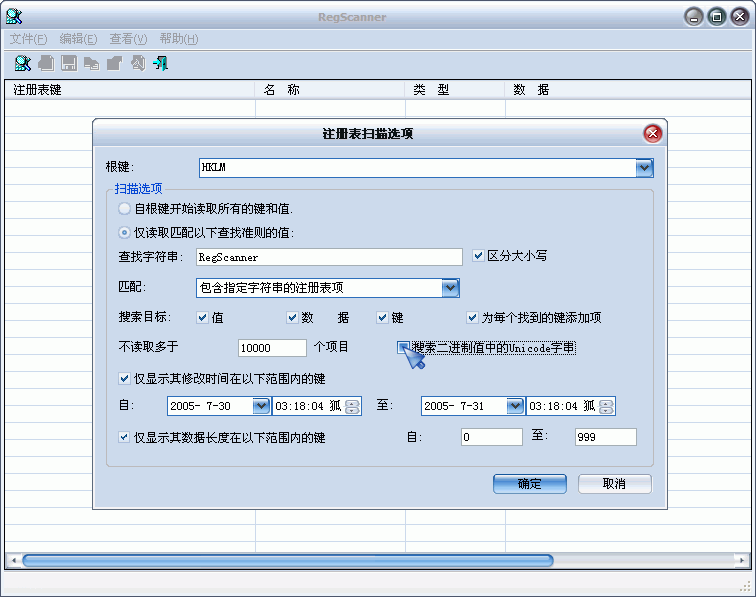Open the 帮助(H) menu
The image size is (756, 597).
click(179, 39)
